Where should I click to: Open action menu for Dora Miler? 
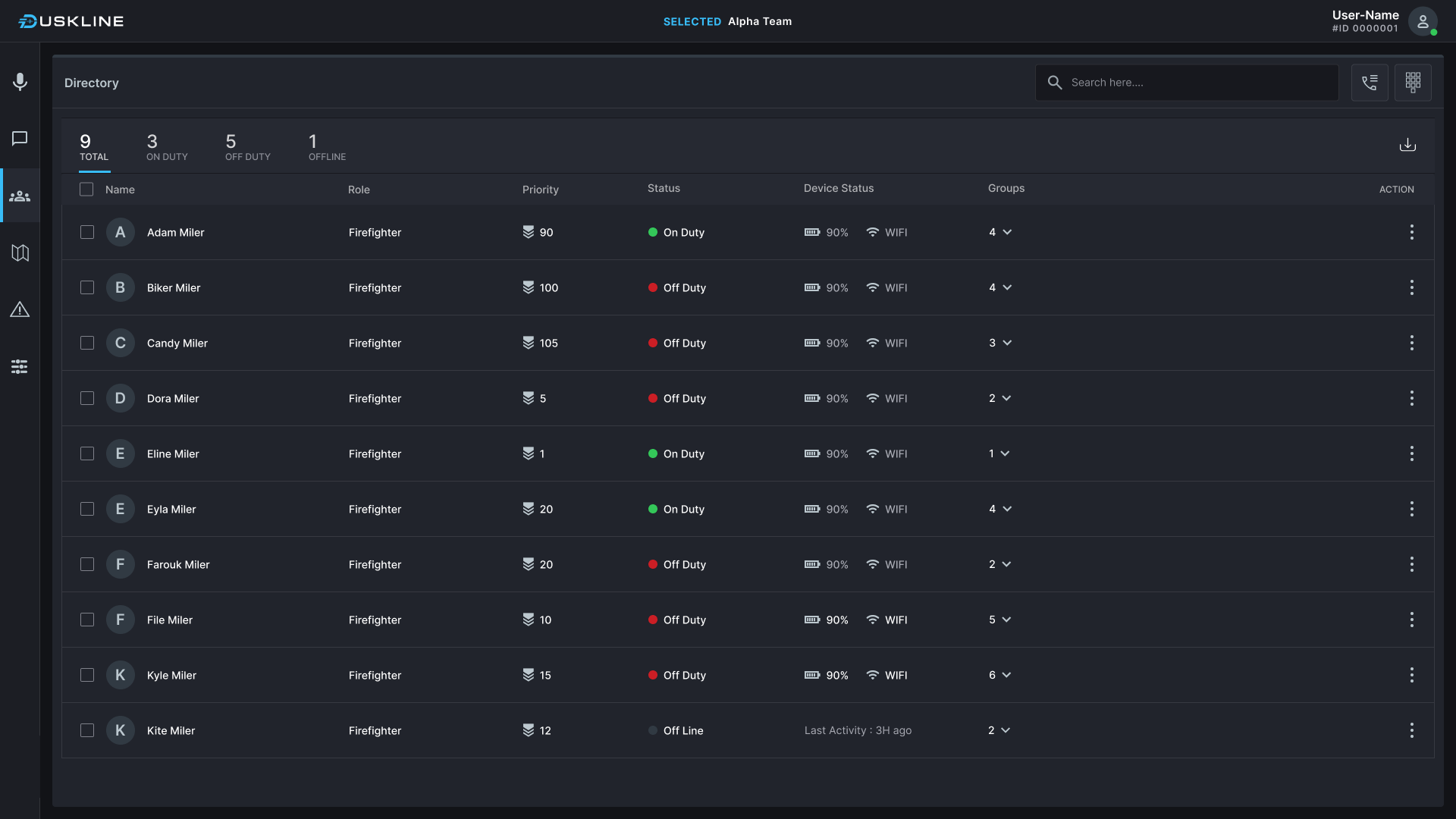tap(1411, 398)
